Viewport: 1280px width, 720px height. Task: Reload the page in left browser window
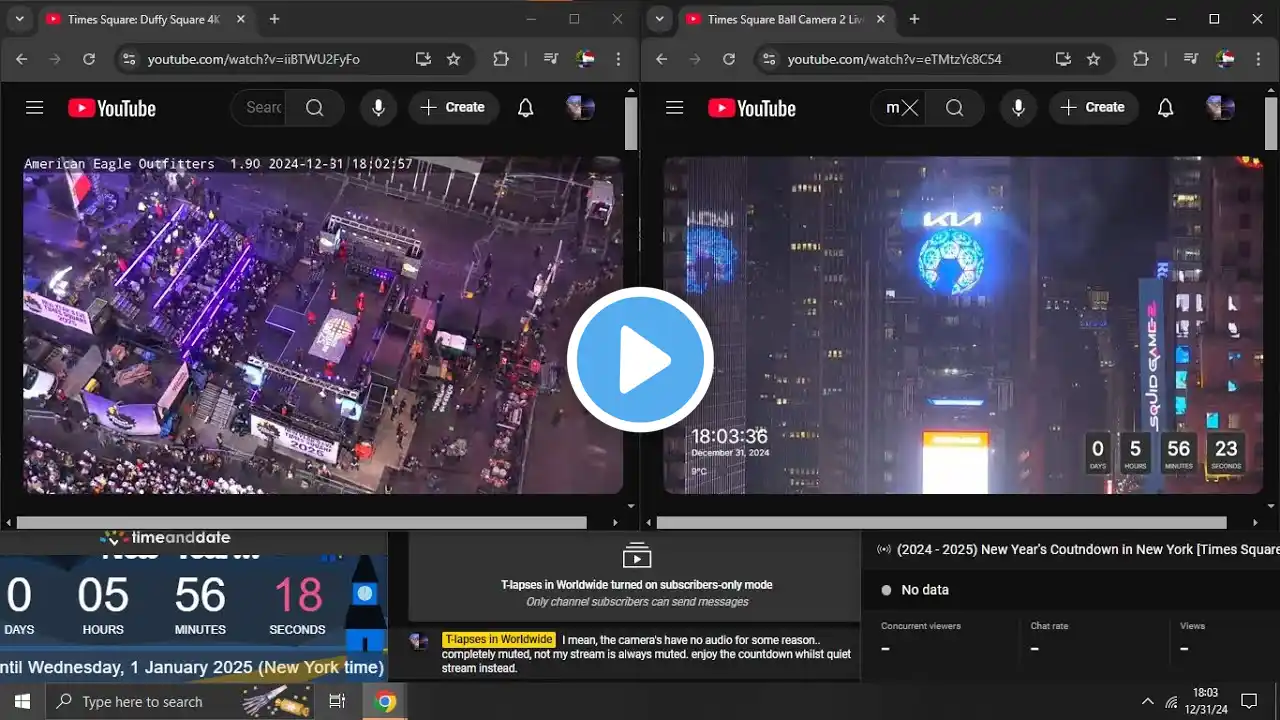click(x=89, y=59)
